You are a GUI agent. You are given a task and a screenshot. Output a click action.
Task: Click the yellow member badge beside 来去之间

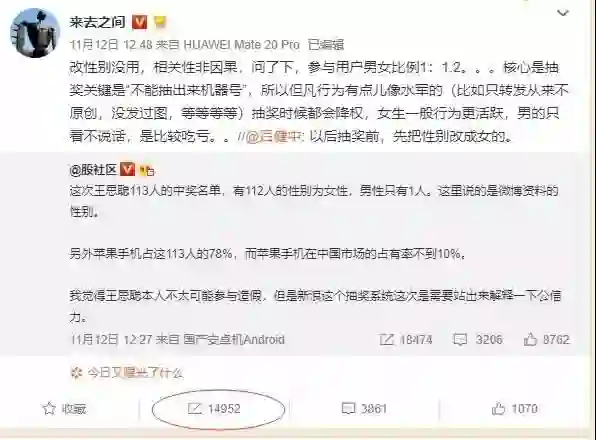click(x=160, y=22)
